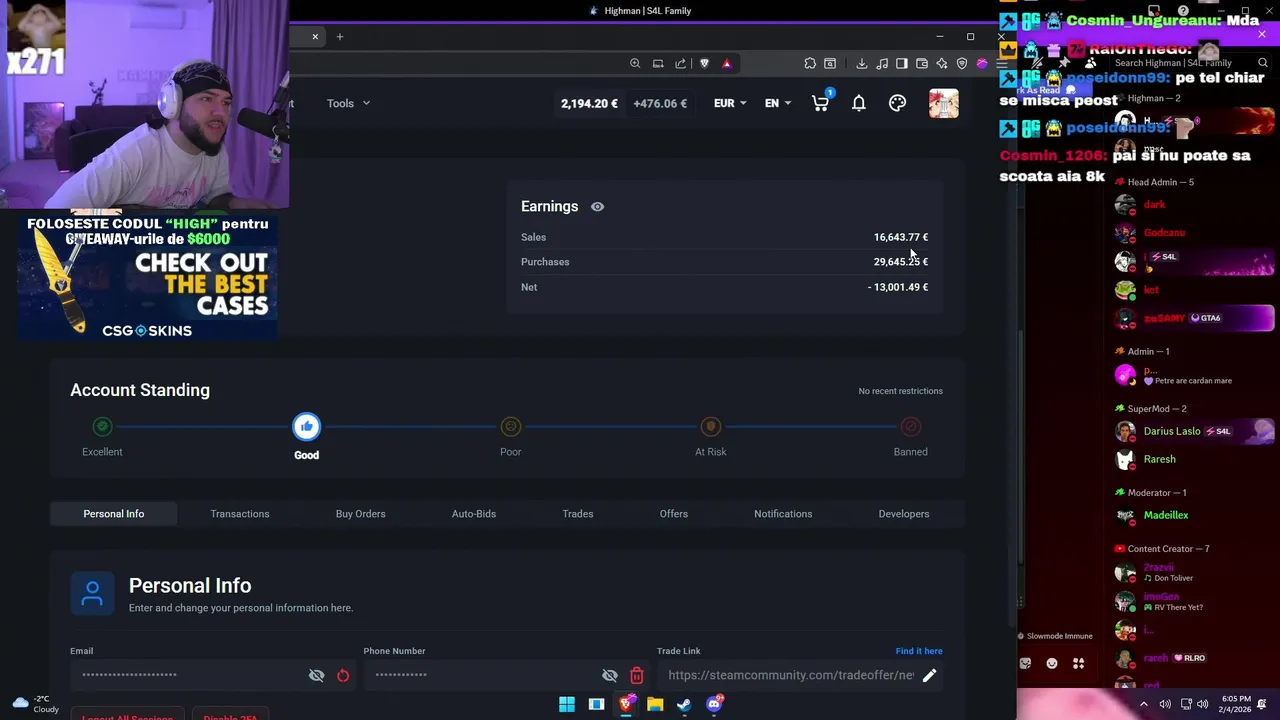Click the At Risk standing marker
This screenshot has width=1280, height=720.
click(x=711, y=427)
